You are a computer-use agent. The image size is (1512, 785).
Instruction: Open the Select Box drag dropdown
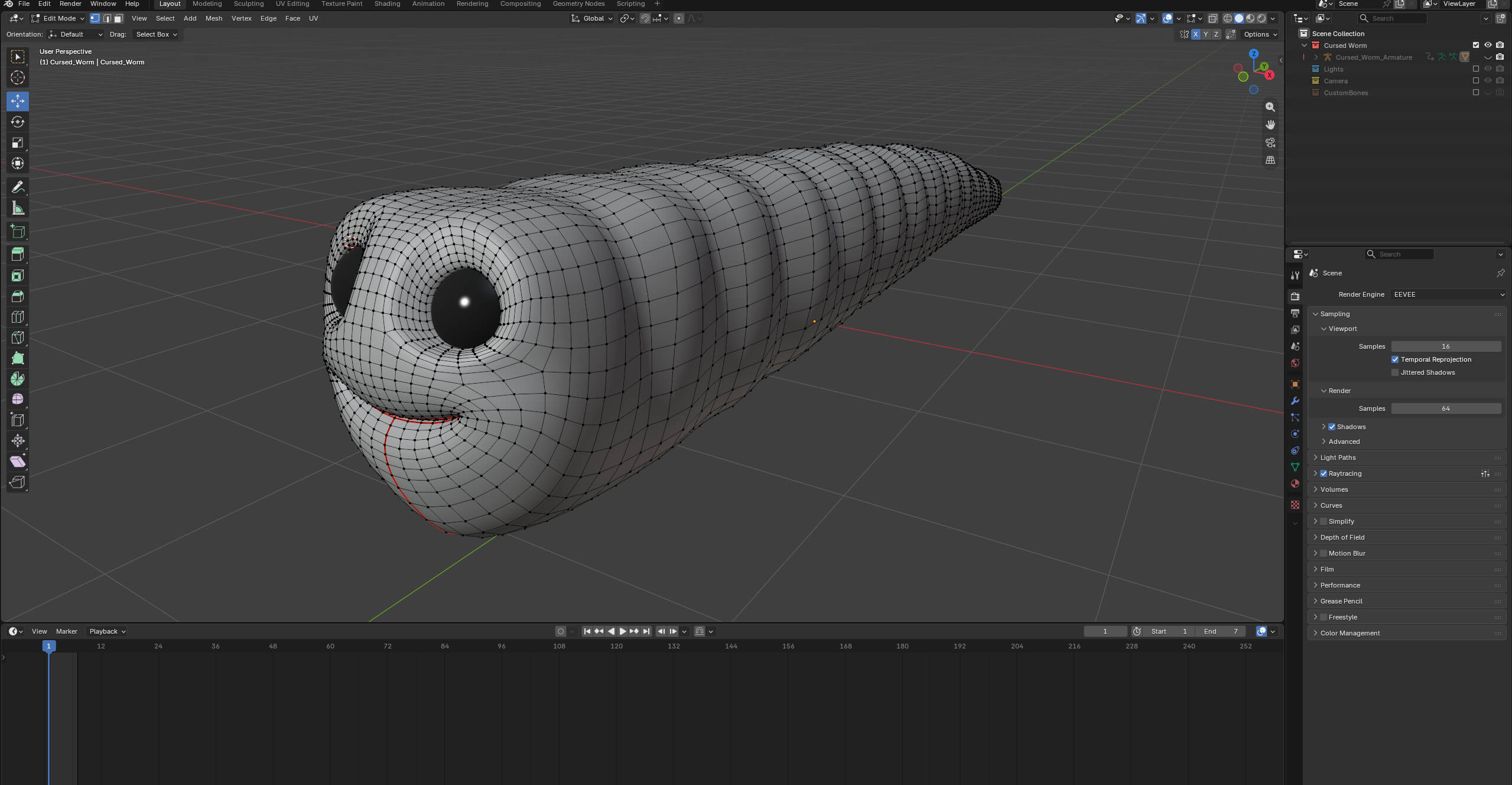[156, 34]
